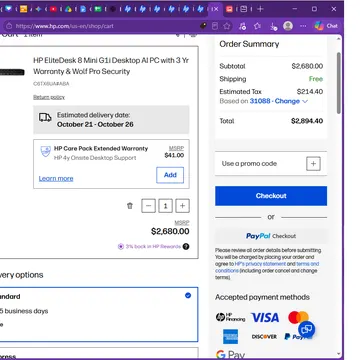Open the reader view icon in address bar
The width and height of the screenshot is (360, 360).
point(215,26)
